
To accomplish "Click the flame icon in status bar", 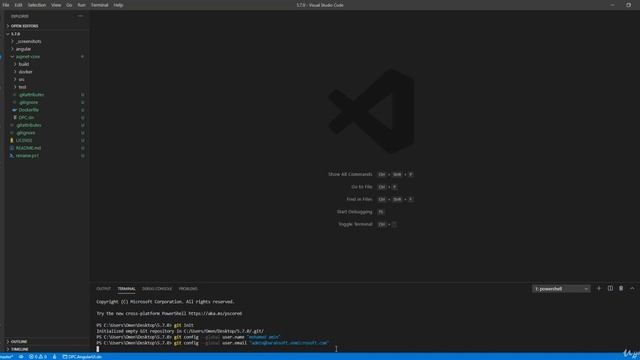I will pyautogui.click(x=54, y=357).
